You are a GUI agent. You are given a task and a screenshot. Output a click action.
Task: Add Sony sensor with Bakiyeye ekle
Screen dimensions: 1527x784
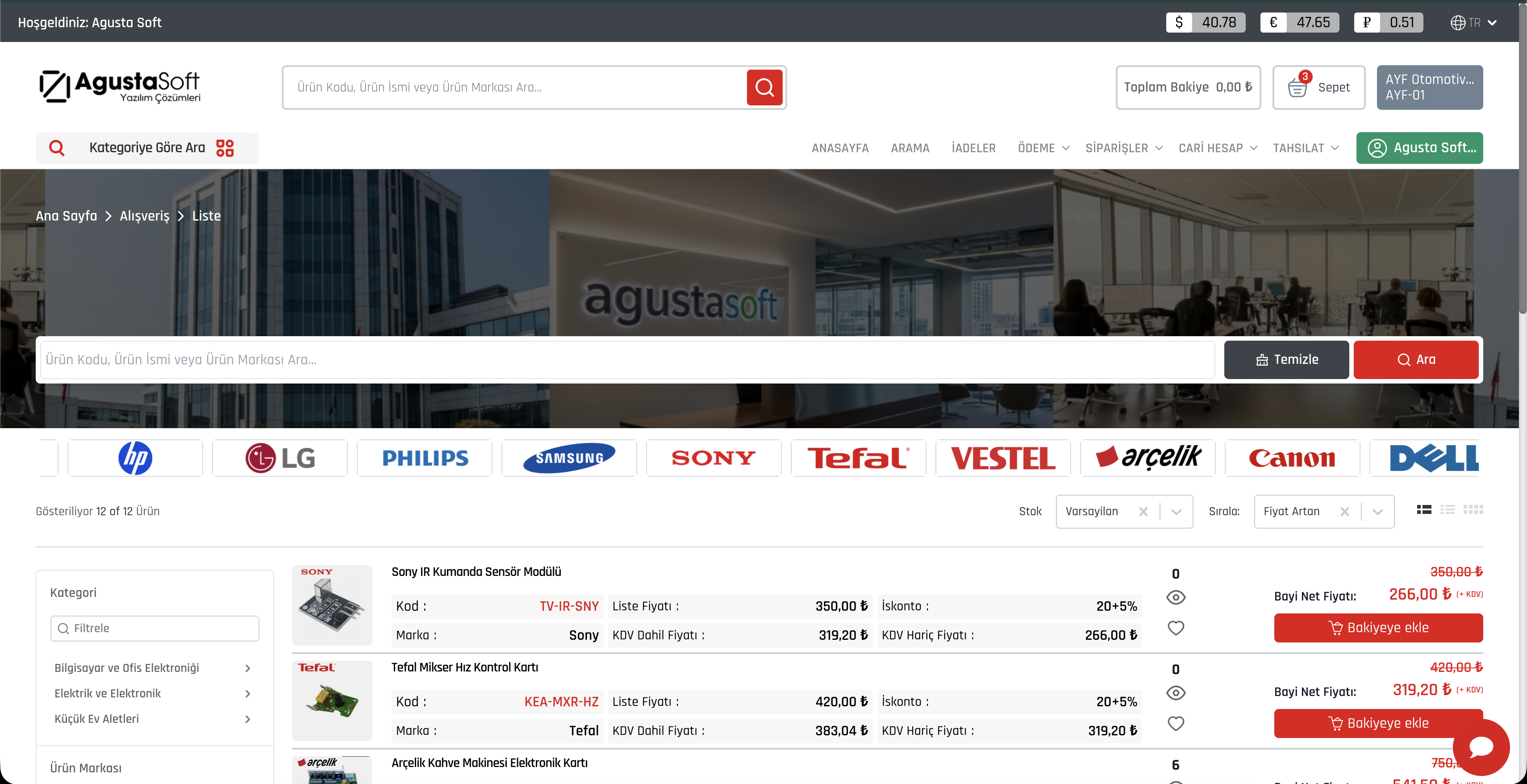coord(1378,628)
